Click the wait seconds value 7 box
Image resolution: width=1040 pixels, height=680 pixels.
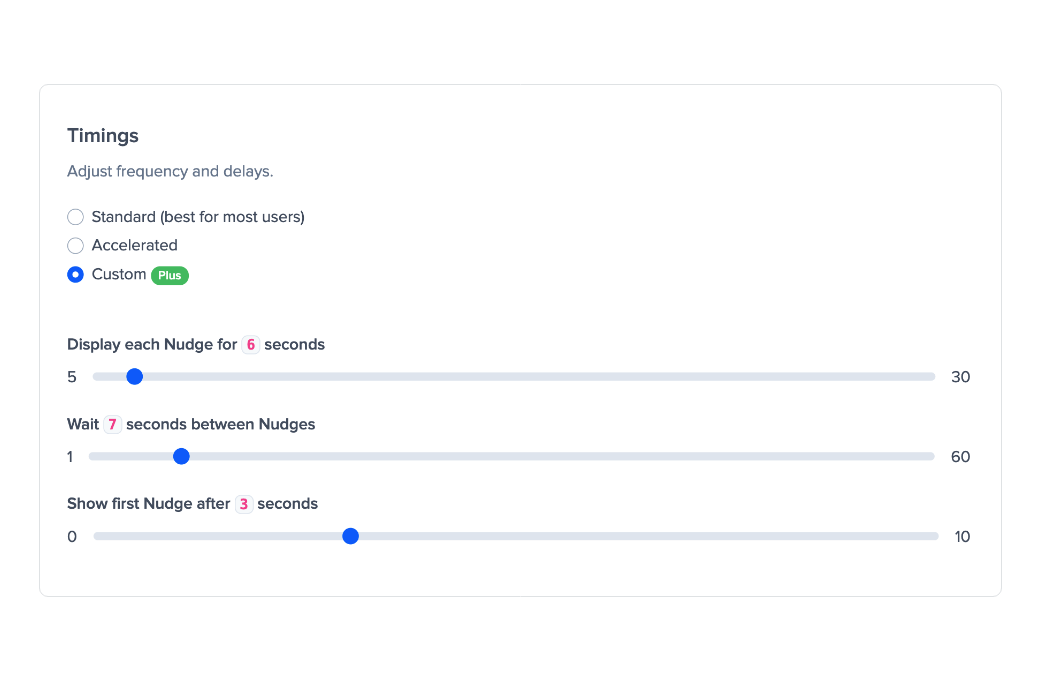coord(112,425)
